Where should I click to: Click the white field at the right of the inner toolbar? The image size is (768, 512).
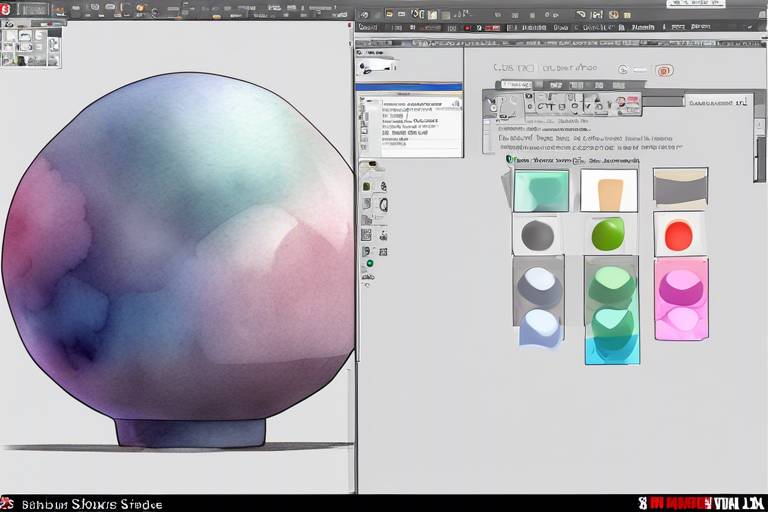tap(718, 102)
